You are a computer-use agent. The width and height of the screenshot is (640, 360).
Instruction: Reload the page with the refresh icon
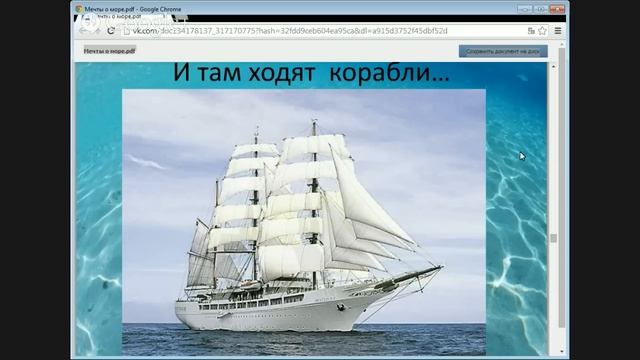111,31
